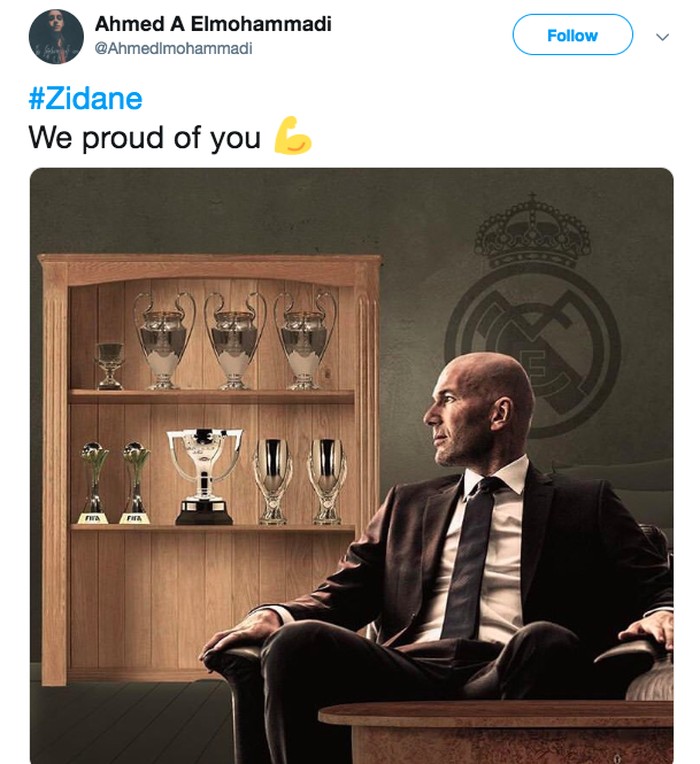Click the left FIFA-labeled trophy

tap(94, 482)
